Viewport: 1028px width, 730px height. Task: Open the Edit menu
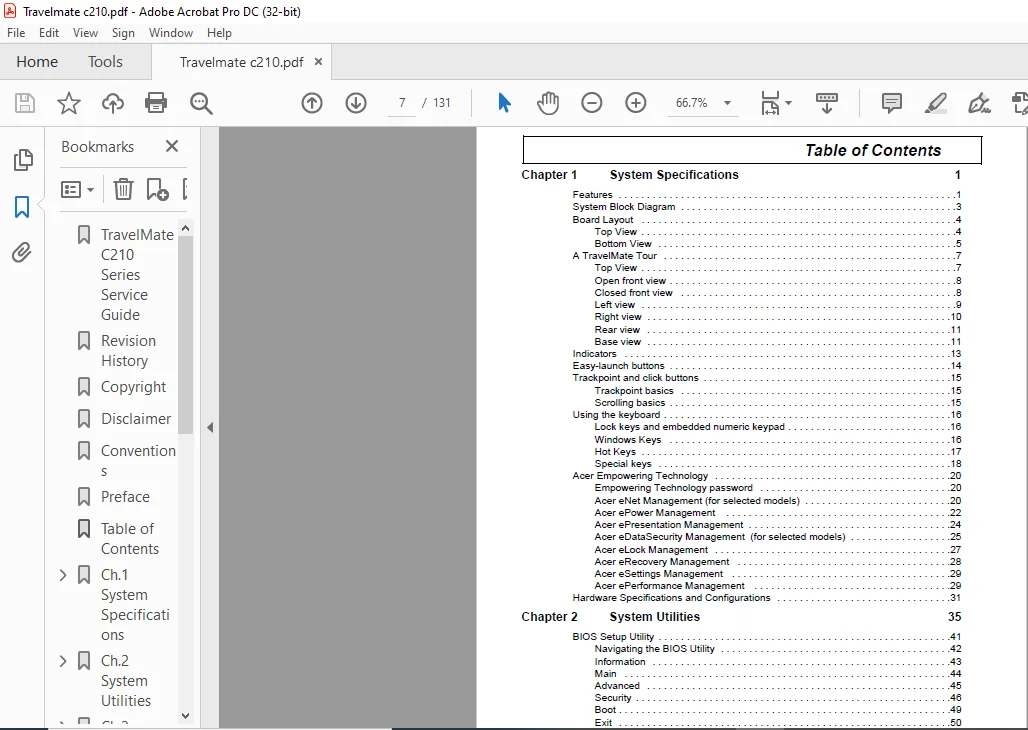49,33
